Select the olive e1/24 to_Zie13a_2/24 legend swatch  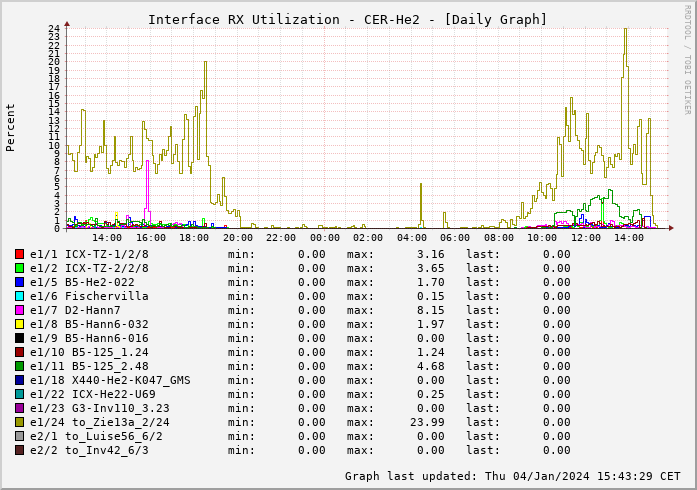pyautogui.click(x=20, y=422)
